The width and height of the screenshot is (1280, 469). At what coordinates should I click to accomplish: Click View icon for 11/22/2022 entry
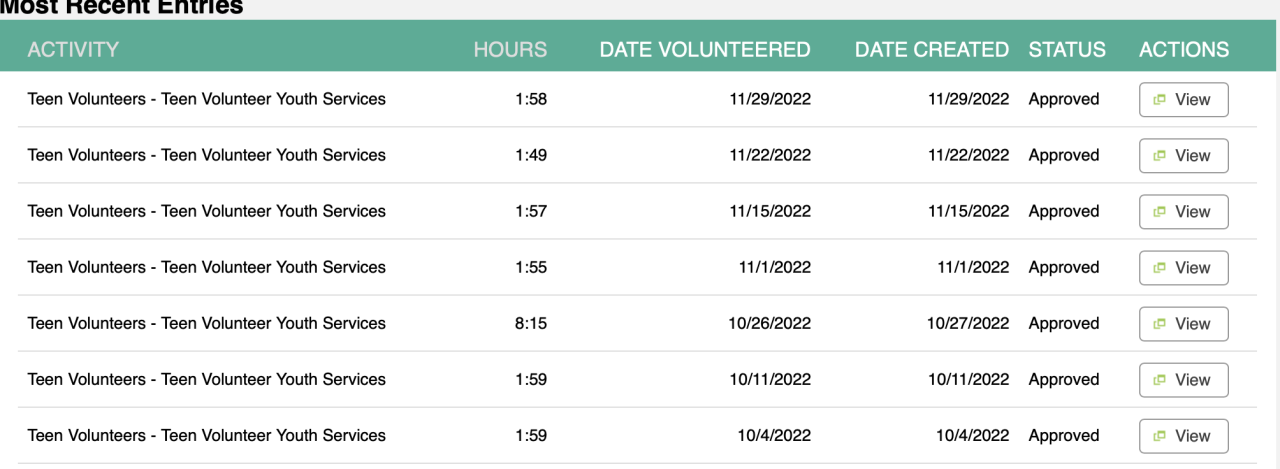click(x=1160, y=156)
